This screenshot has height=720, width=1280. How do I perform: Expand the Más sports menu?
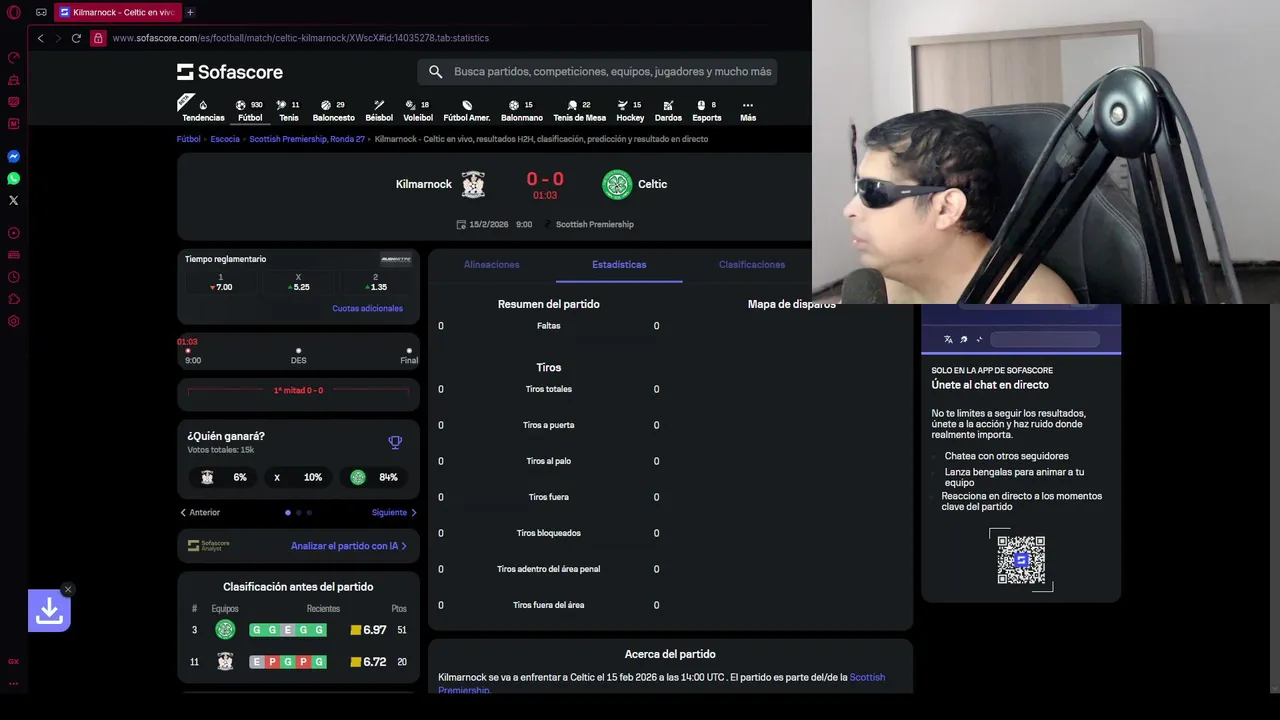tap(748, 110)
